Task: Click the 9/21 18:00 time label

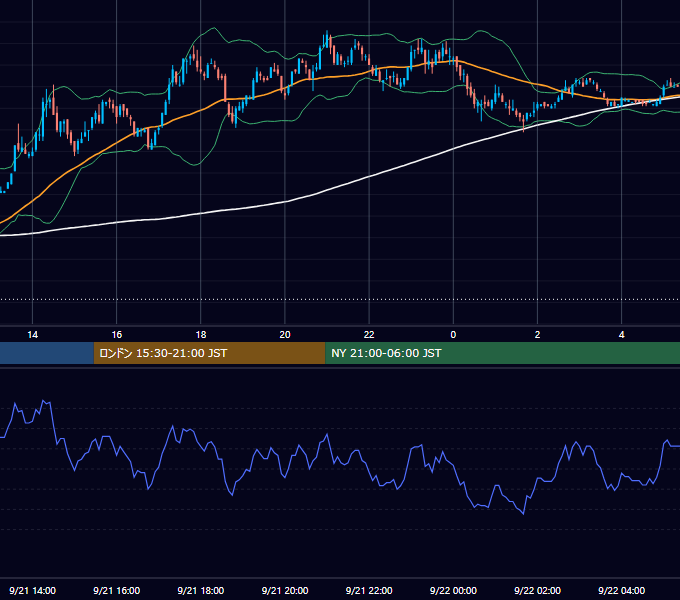Action: click(201, 590)
